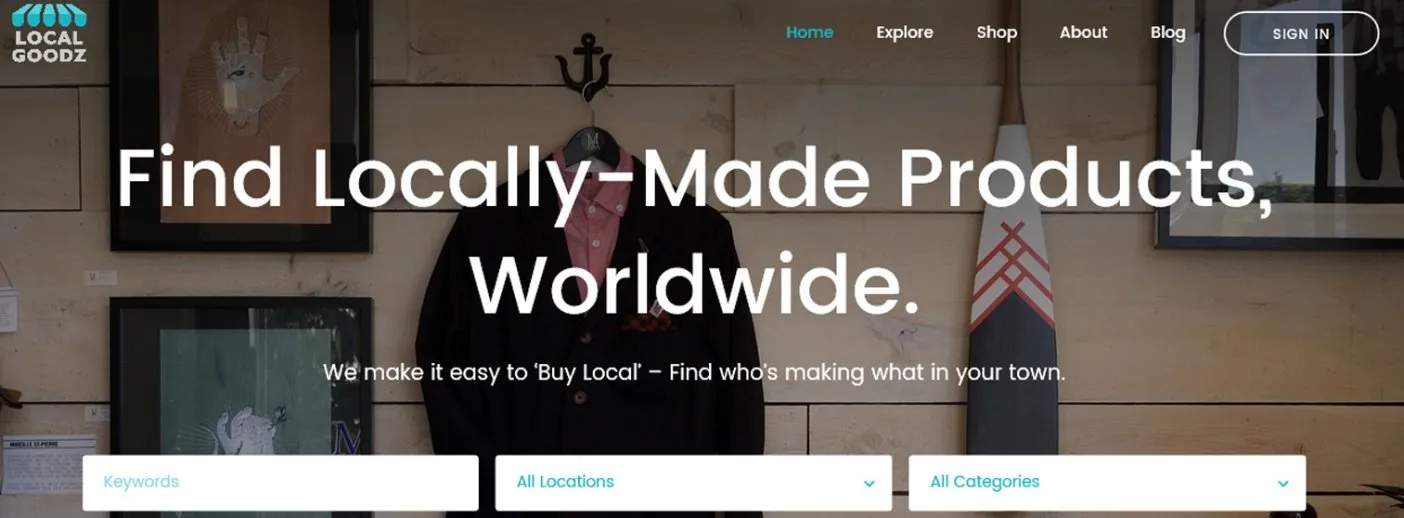Image resolution: width=1404 pixels, height=518 pixels.
Task: Open the All Locations dropdown
Action: (693, 483)
